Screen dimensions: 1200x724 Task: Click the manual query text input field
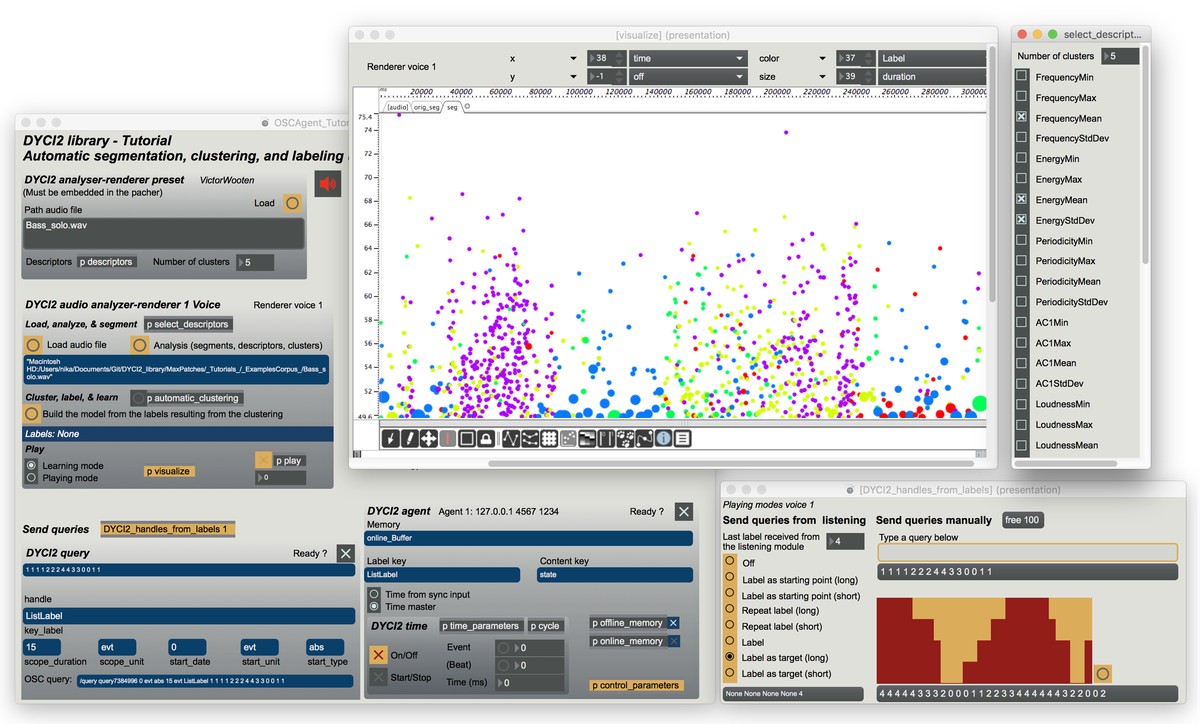point(1027,552)
